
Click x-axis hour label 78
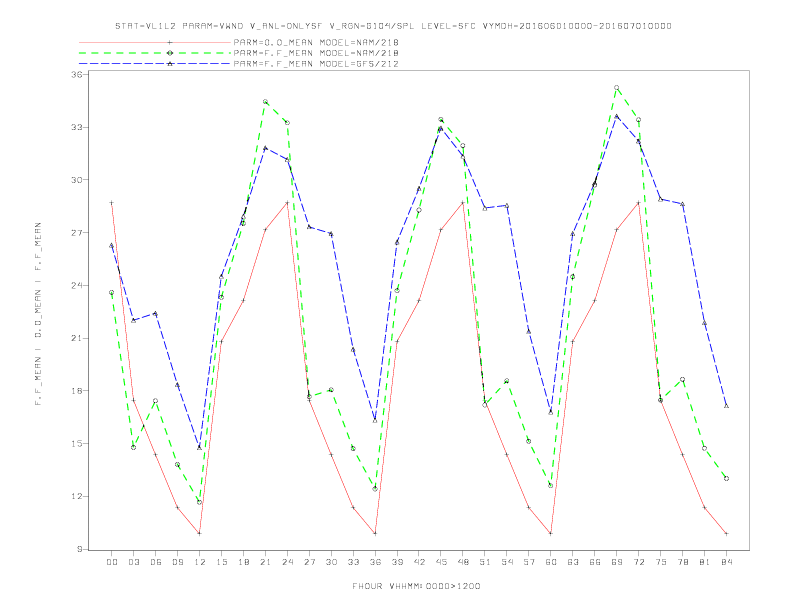click(x=682, y=562)
